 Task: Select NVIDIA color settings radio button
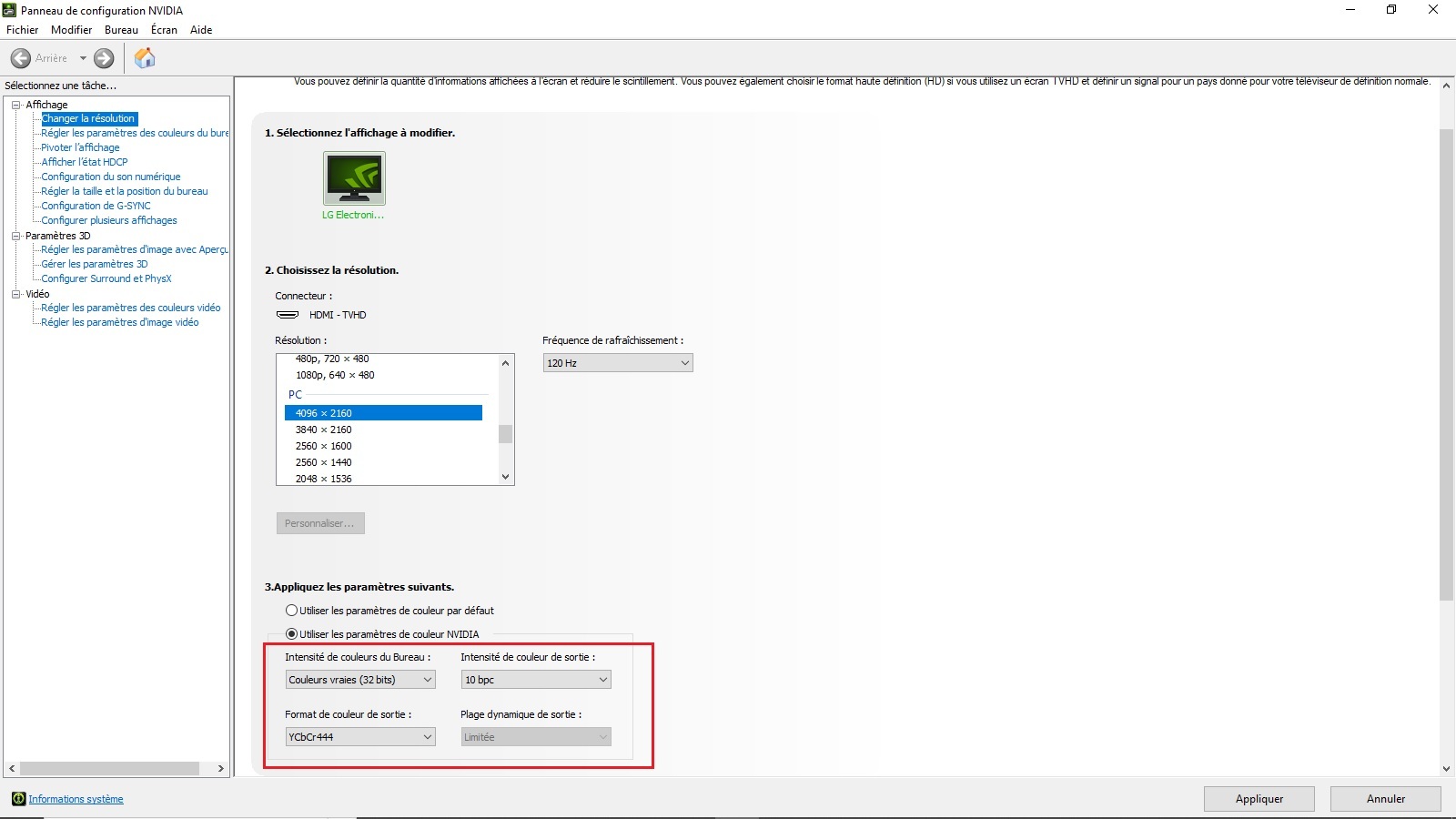291,634
